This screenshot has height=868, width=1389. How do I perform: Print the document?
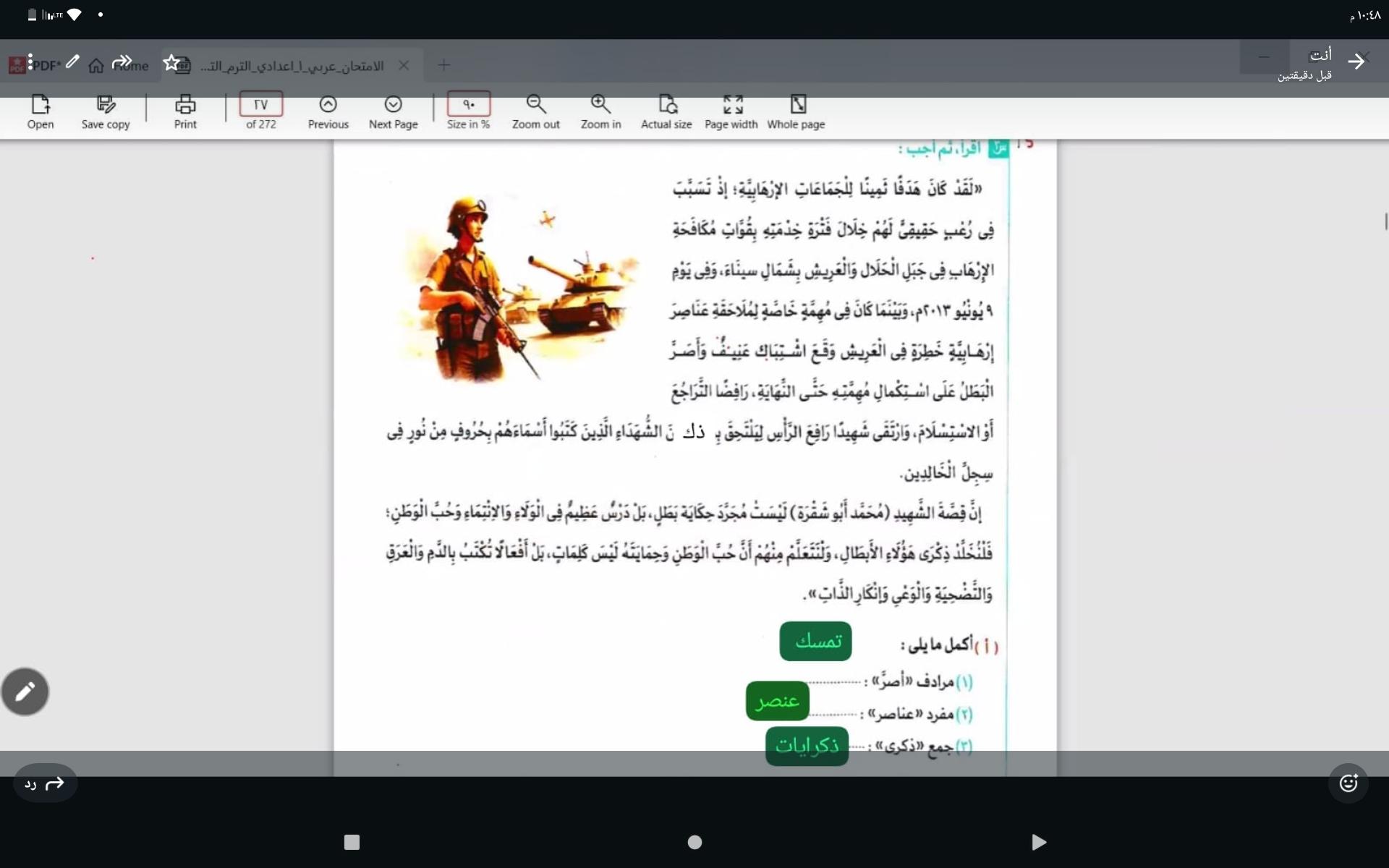point(185,106)
